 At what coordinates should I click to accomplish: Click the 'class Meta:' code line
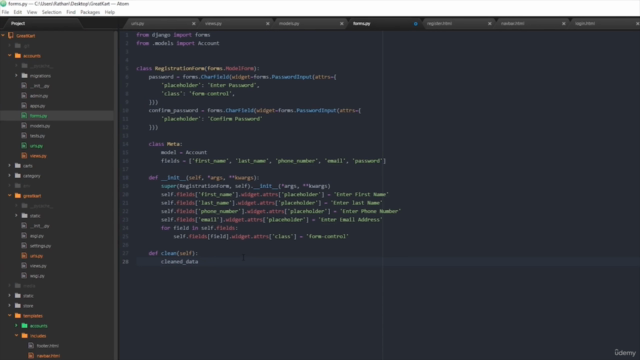click(x=165, y=144)
